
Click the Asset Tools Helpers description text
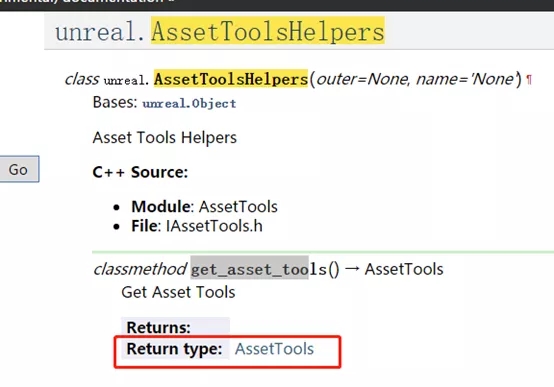[165, 137]
